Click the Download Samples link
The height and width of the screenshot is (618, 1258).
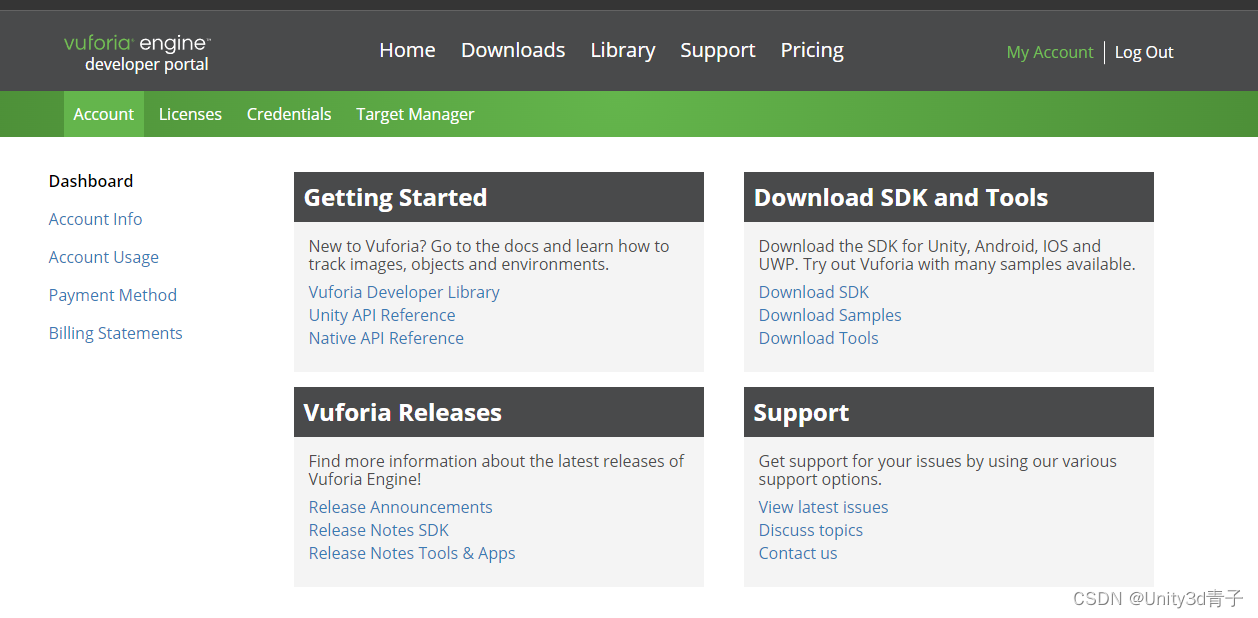830,315
